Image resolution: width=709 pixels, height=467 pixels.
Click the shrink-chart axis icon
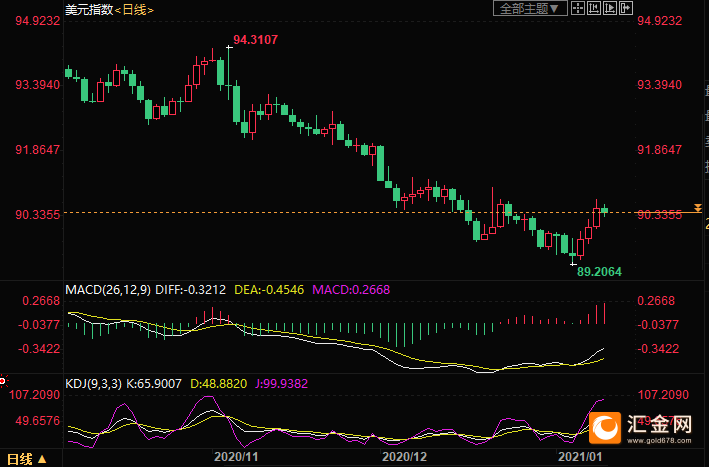tap(594, 8)
